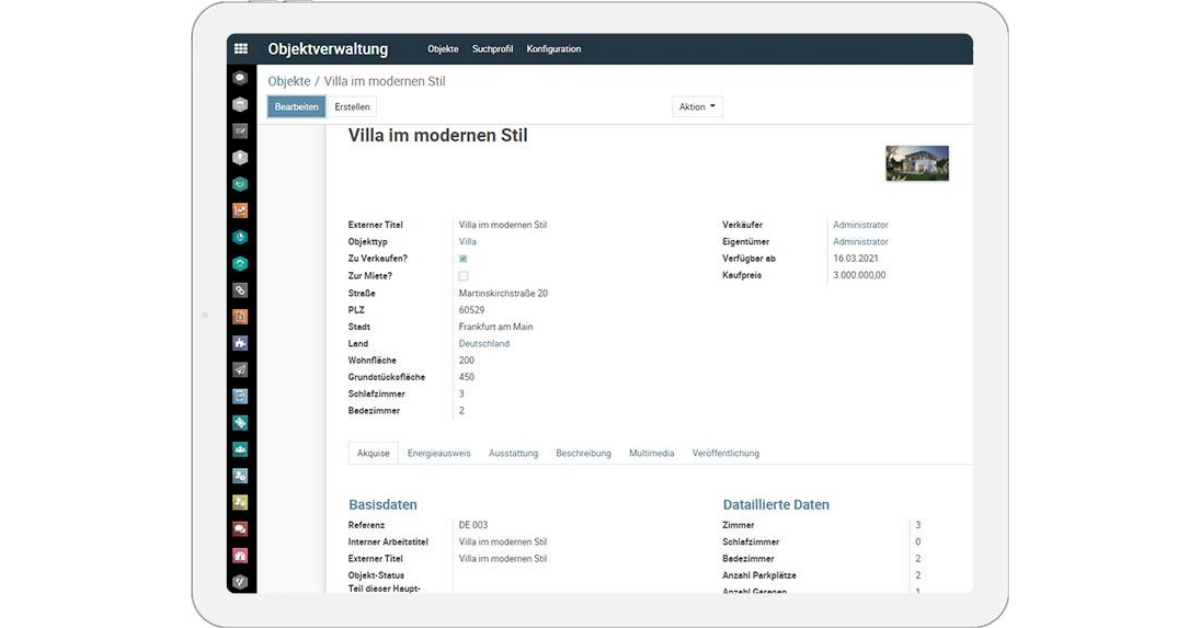Image resolution: width=1200 pixels, height=628 pixels.
Task: Open the orange app icon in the sidebar
Action: 238,212
